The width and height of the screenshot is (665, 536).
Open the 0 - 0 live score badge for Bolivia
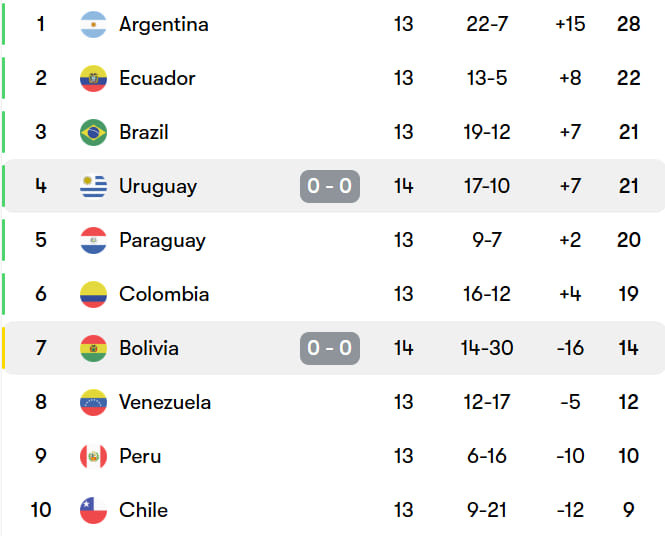(330, 348)
